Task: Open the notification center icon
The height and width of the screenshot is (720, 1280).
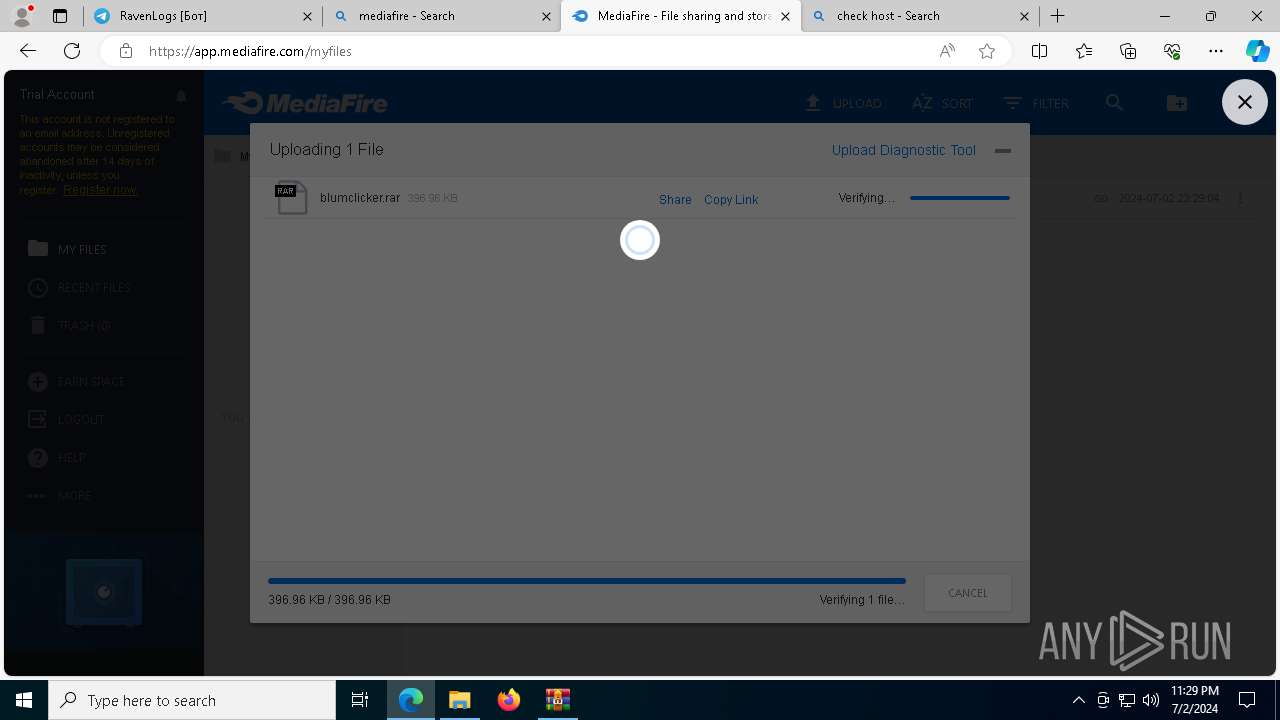Action: pyautogui.click(x=1247, y=700)
